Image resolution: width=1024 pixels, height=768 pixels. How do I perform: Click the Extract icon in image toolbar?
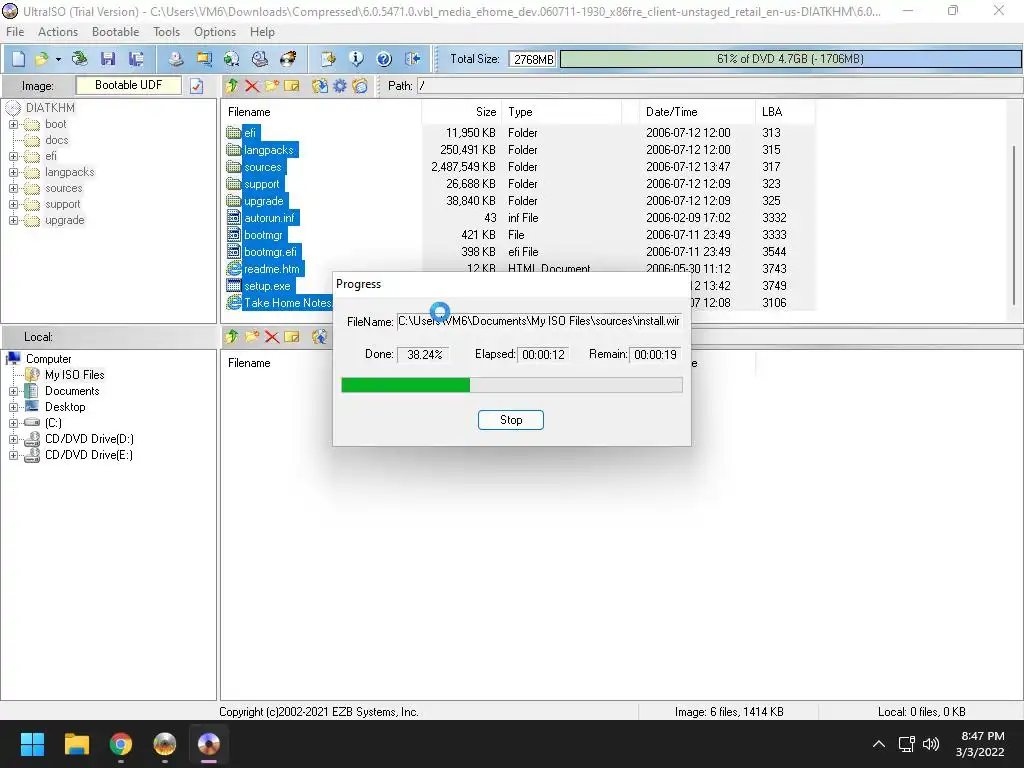[319, 86]
